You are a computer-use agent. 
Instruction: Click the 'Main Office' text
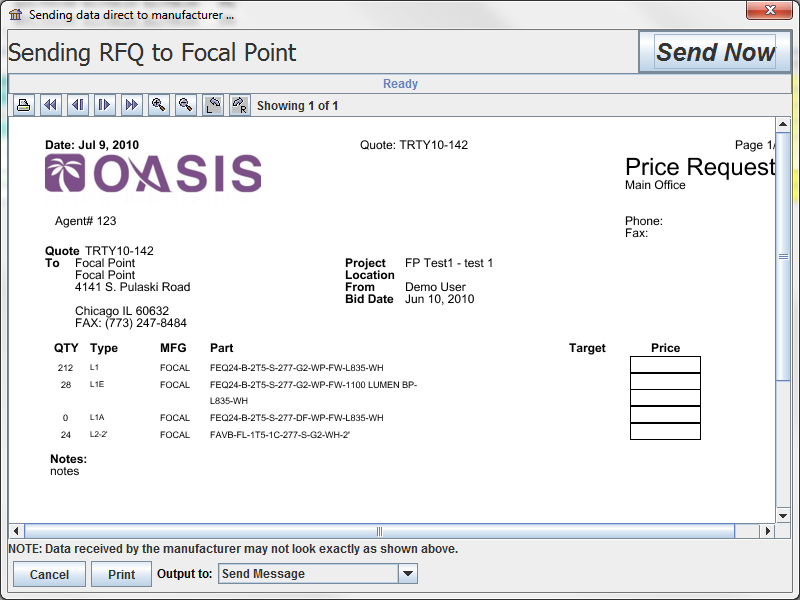(655, 185)
